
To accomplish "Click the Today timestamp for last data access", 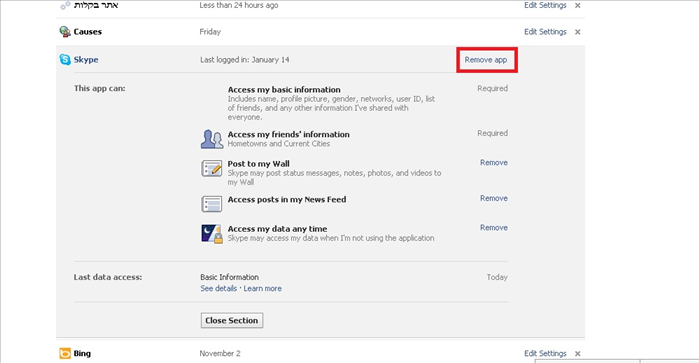I will point(497,277).
